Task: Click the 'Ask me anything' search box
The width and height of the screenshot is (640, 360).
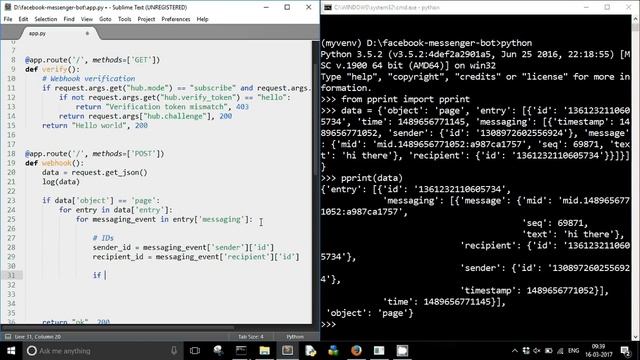Action: coord(102,351)
